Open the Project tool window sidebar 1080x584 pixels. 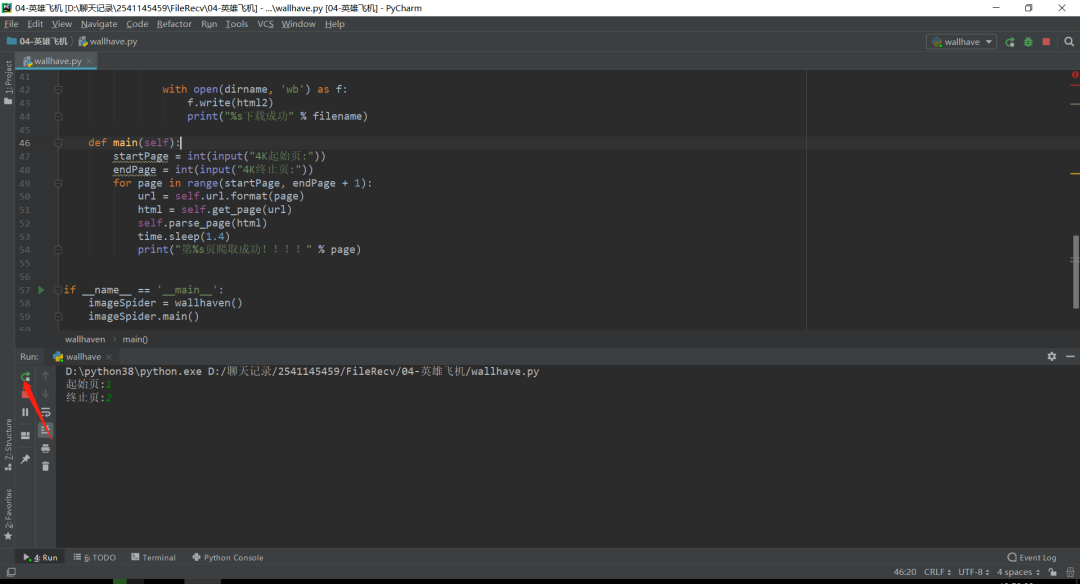click(8, 82)
